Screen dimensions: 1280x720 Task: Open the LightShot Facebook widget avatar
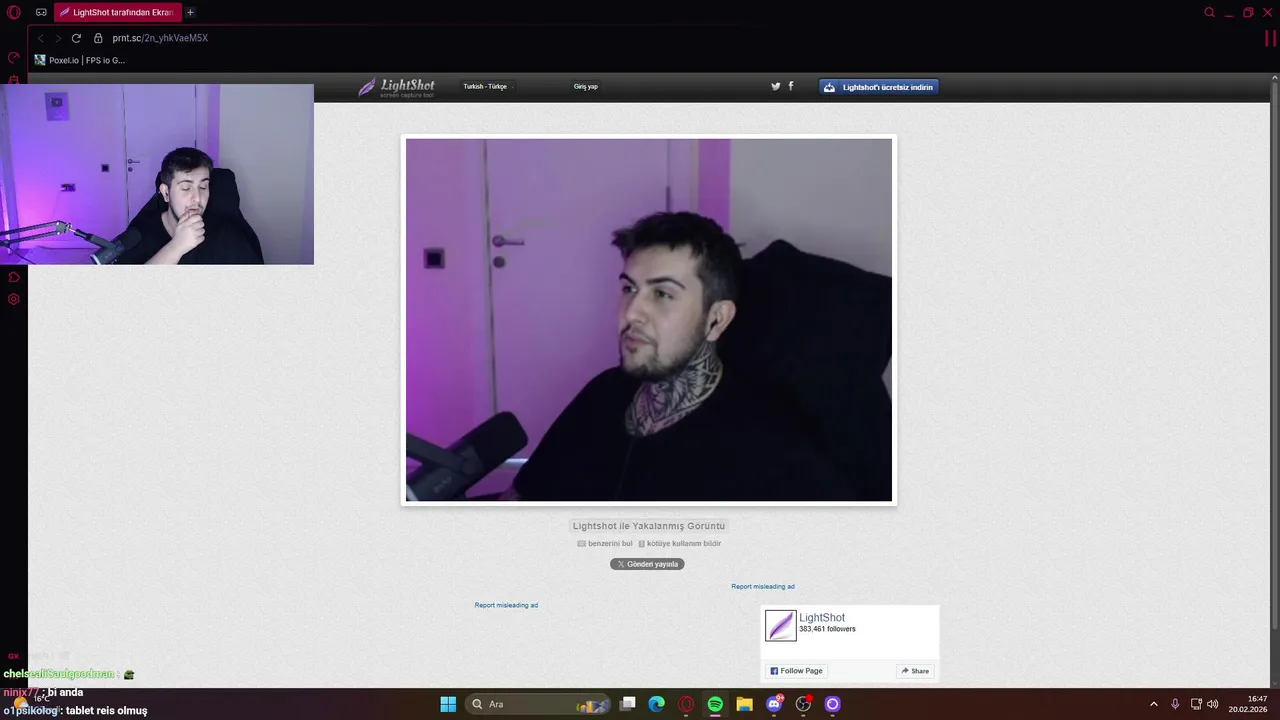point(781,626)
